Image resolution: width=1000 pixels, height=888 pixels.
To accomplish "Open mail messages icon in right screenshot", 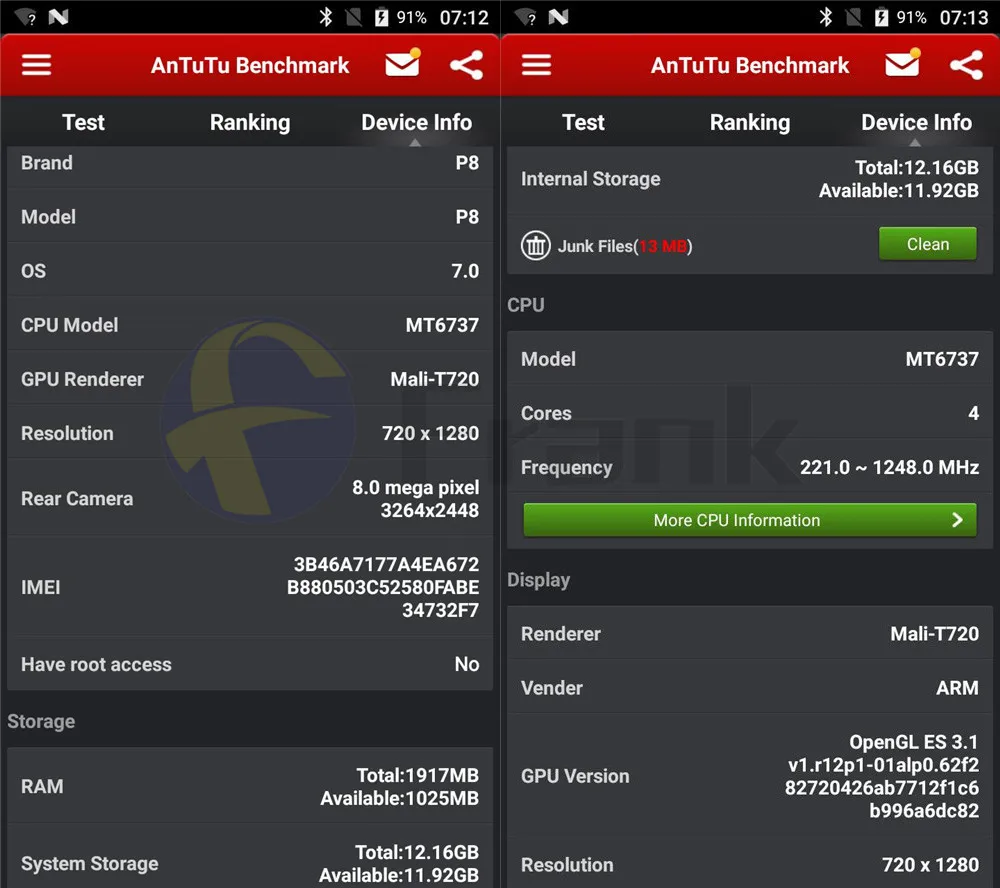I will (903, 63).
